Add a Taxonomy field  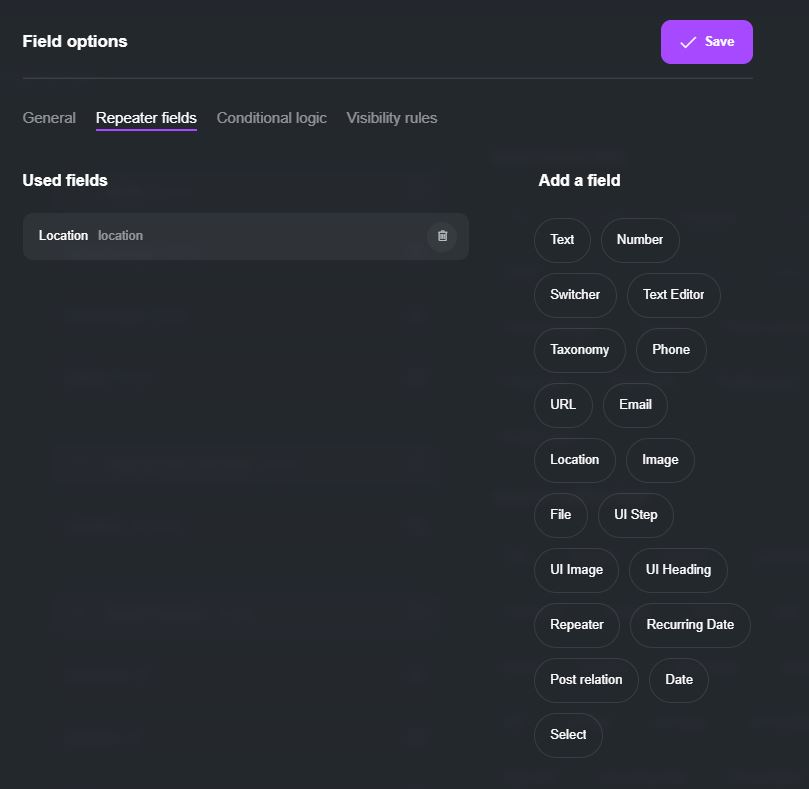click(x=579, y=350)
